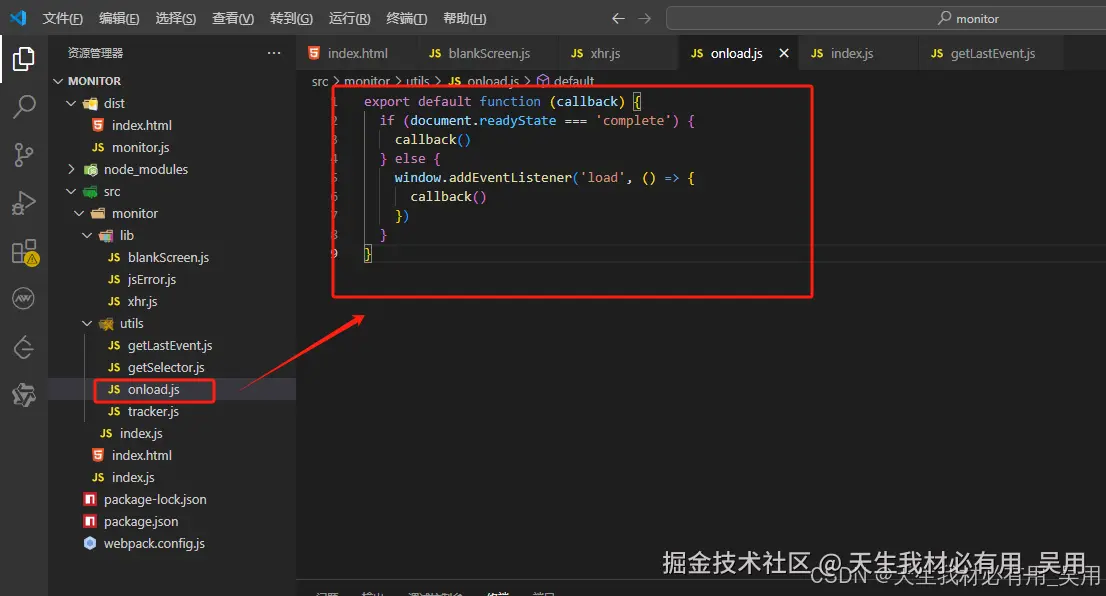Viewport: 1106px width, 596px height.
Task: Open package-lock.json file
Action: tap(154, 499)
